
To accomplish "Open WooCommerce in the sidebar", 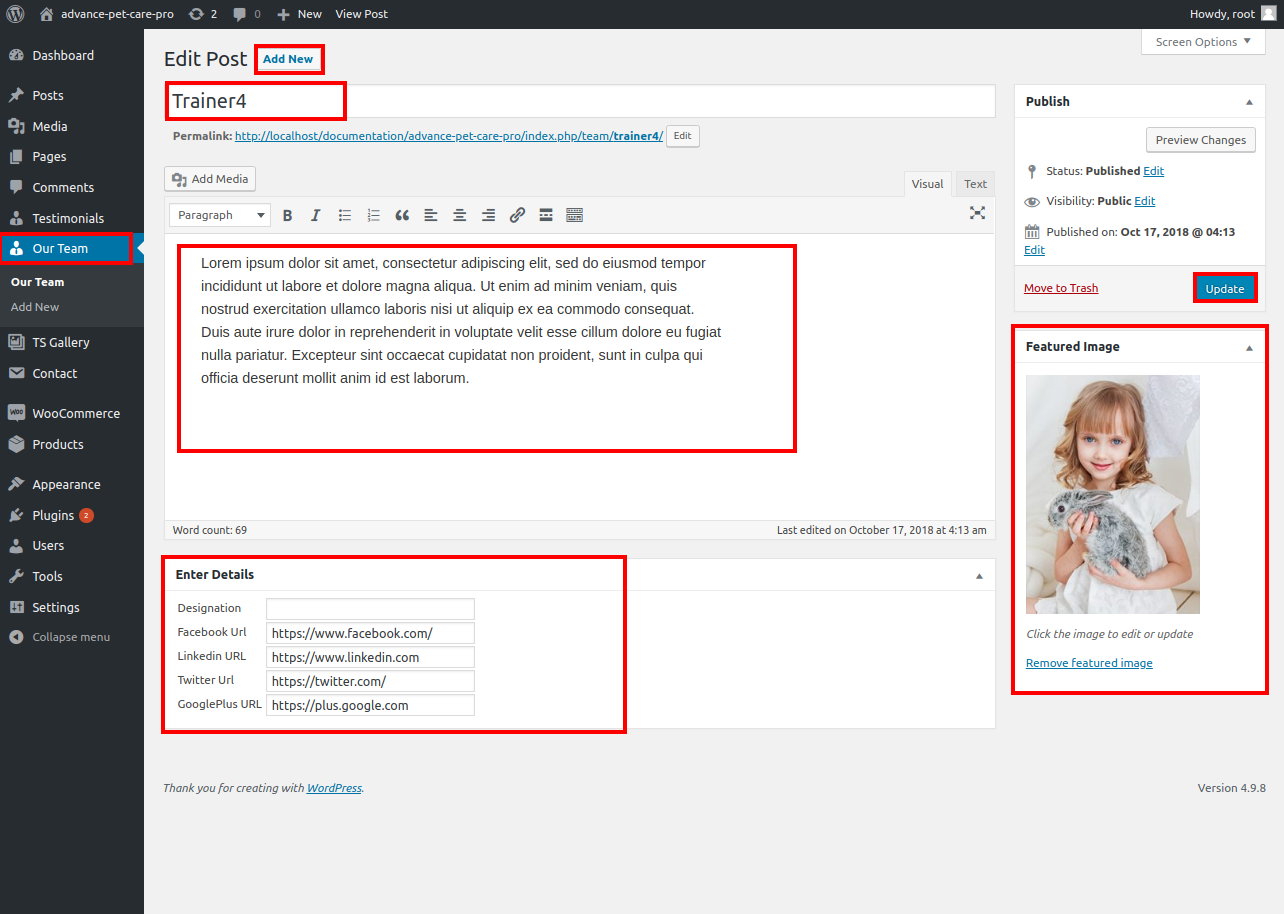I will [x=72, y=414].
